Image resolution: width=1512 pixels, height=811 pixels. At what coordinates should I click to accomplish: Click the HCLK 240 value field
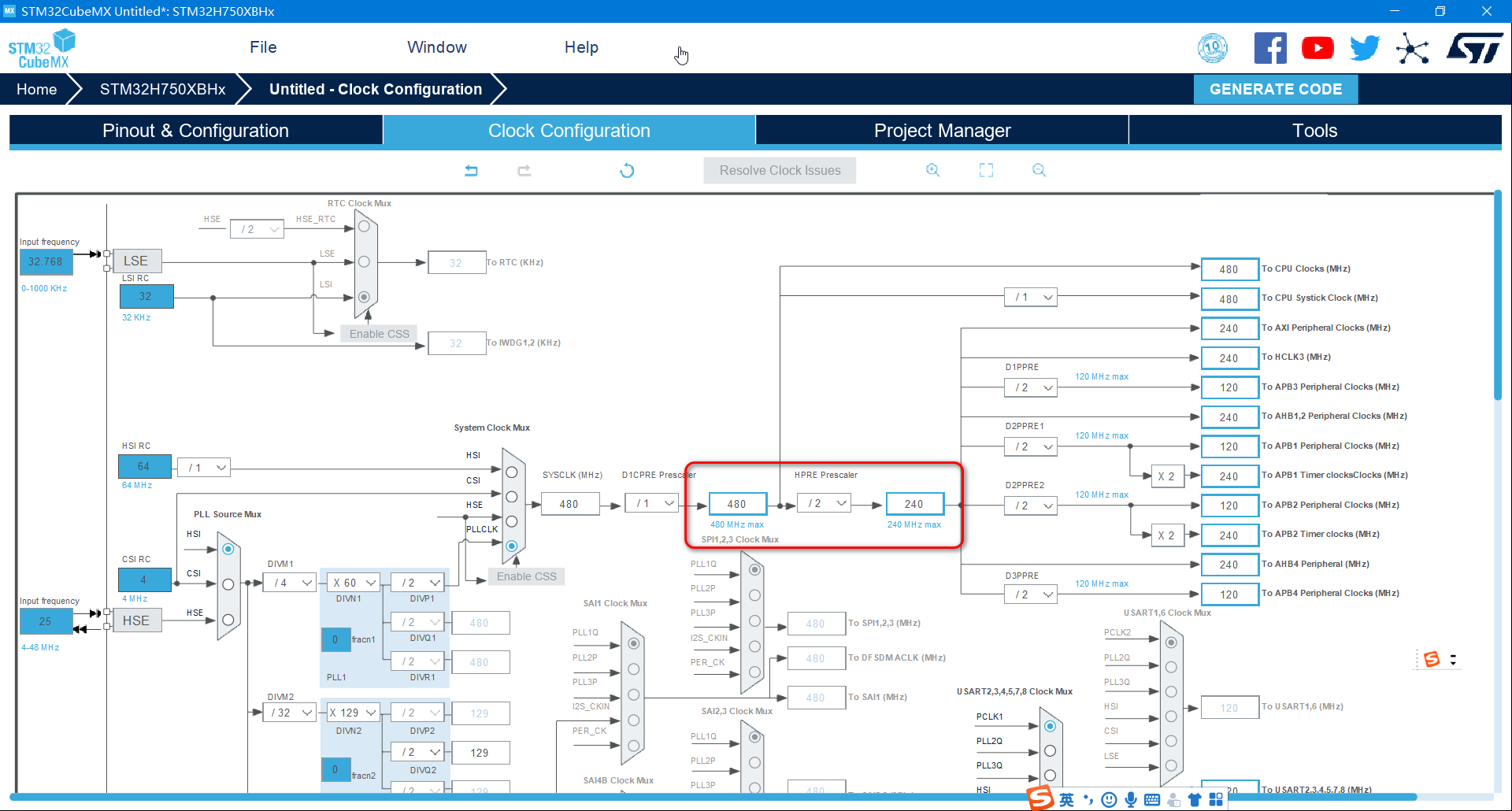click(x=914, y=504)
